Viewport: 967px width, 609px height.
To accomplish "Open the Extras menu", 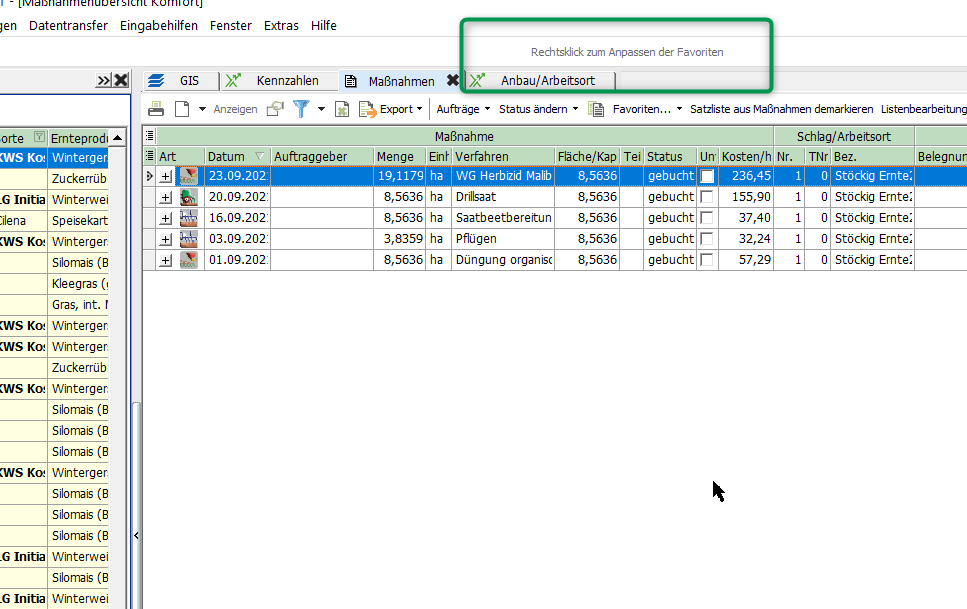I will pos(281,26).
